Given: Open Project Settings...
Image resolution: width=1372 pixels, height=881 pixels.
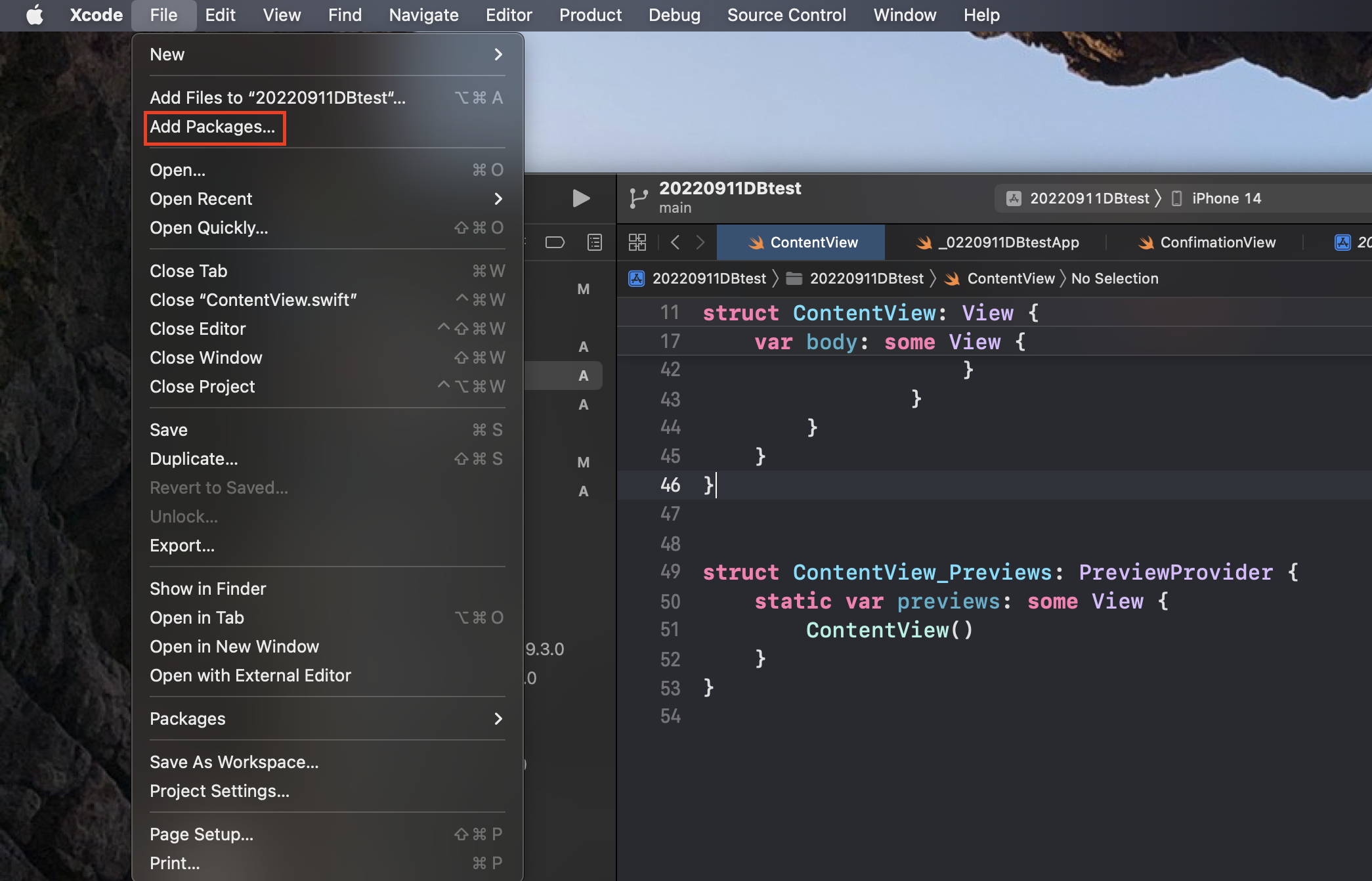Looking at the screenshot, I should coord(327,791).
